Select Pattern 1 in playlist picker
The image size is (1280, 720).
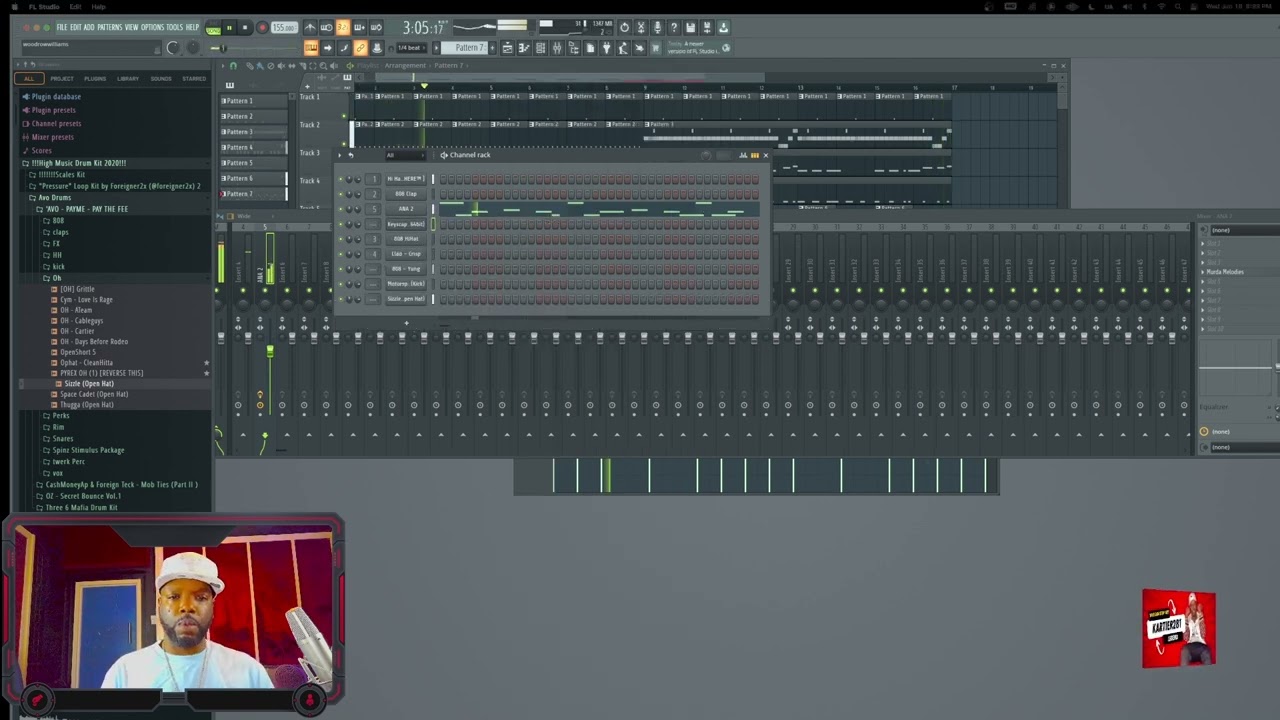pyautogui.click(x=255, y=101)
